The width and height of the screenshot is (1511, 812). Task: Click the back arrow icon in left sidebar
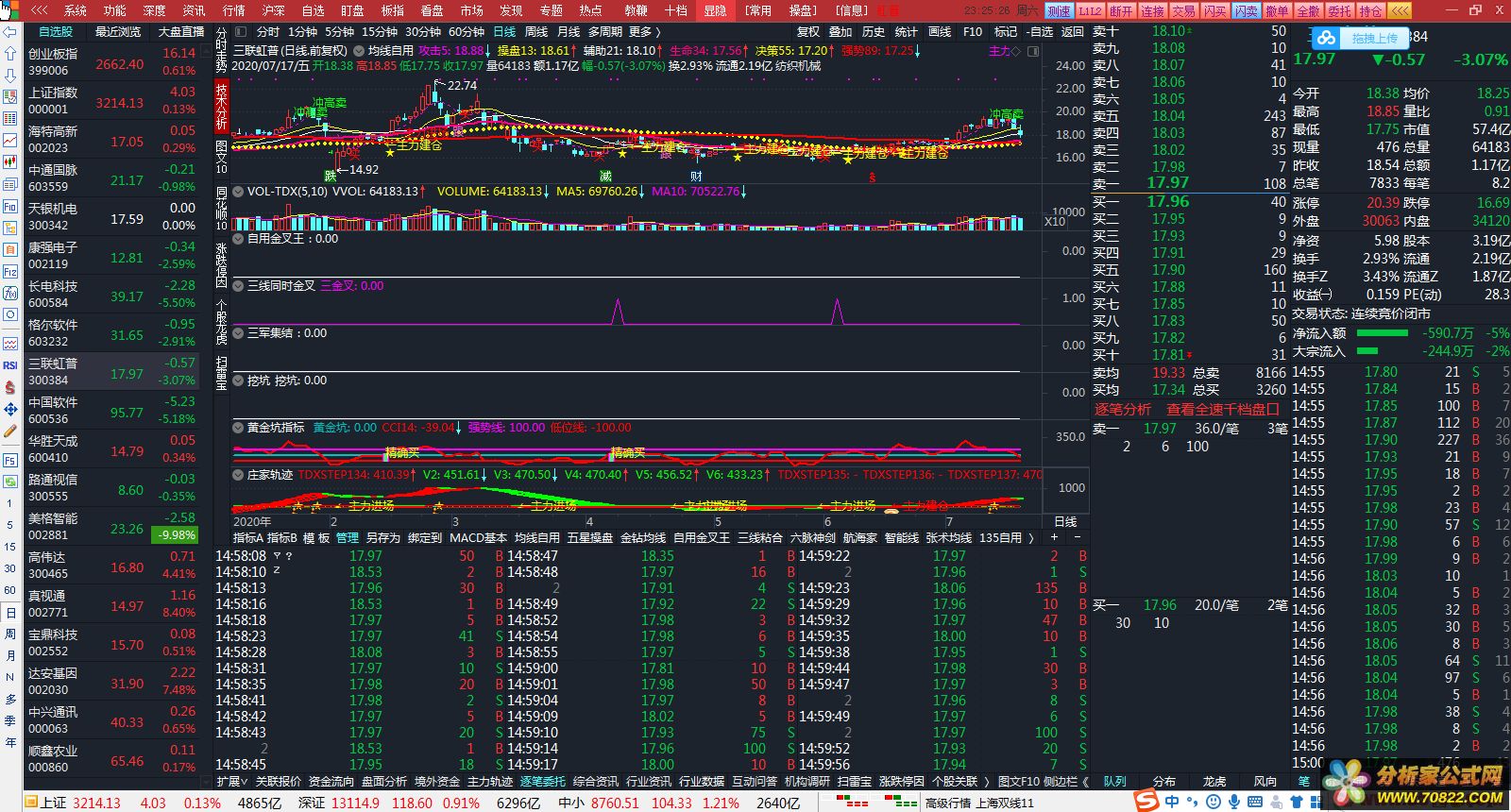(x=10, y=31)
